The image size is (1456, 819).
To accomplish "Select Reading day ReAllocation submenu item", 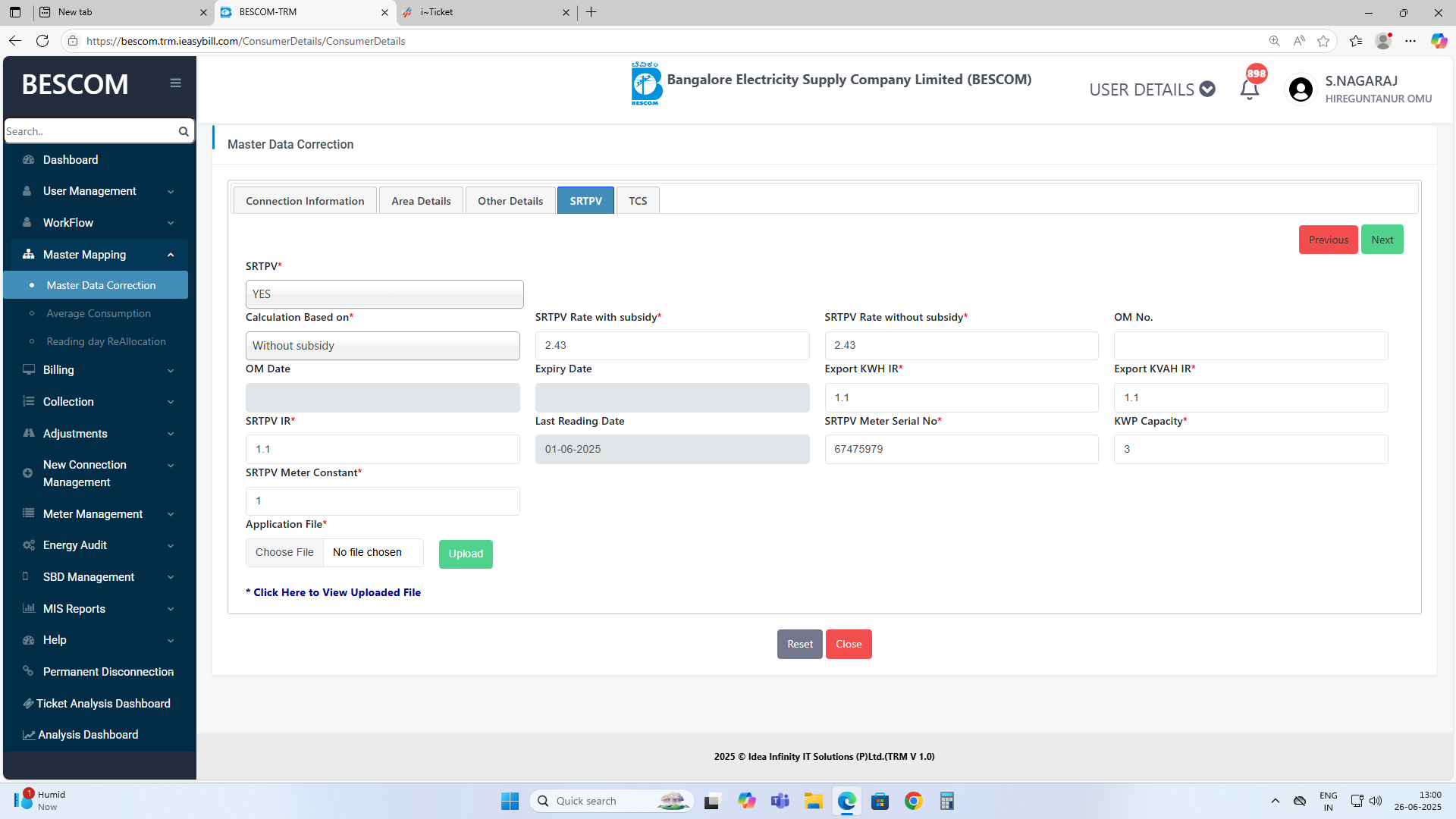I will coord(106,341).
